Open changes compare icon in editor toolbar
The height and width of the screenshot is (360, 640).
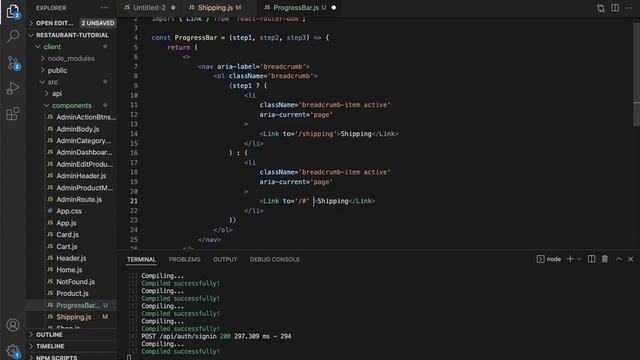[x=601, y=8]
